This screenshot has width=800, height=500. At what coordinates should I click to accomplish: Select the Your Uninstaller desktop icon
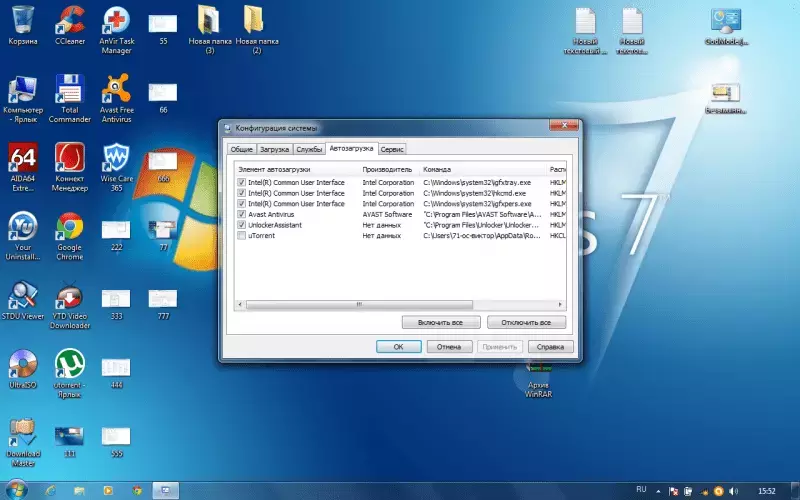click(x=23, y=236)
